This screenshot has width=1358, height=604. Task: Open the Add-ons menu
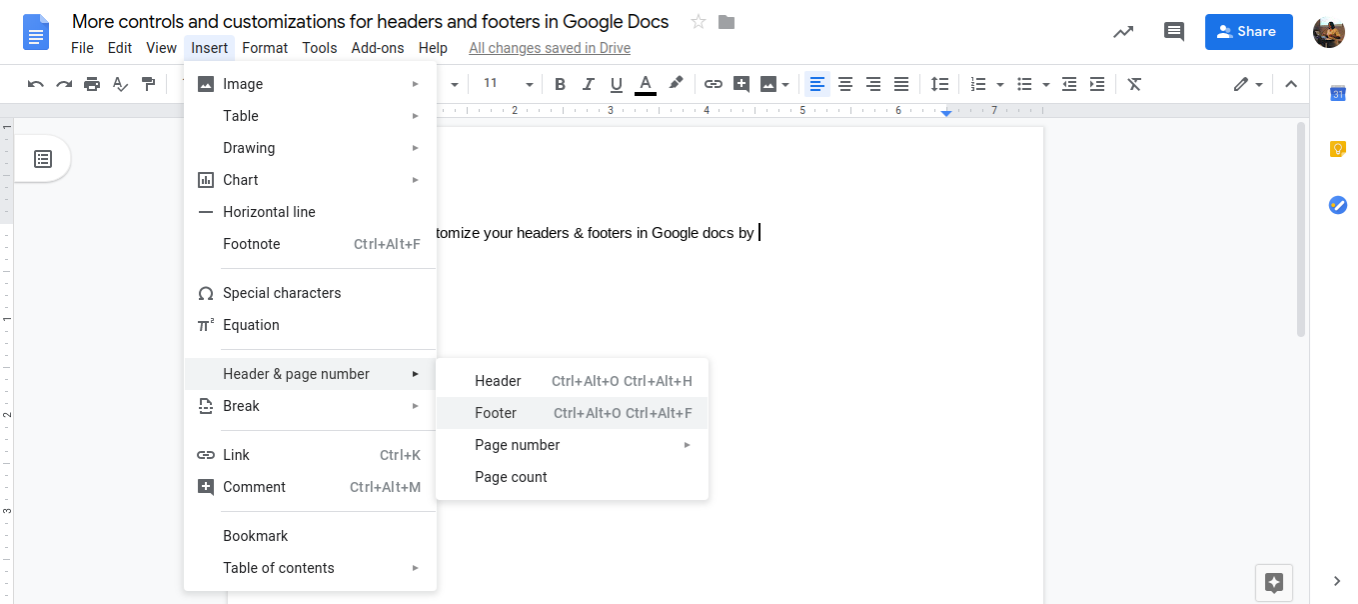click(x=378, y=48)
